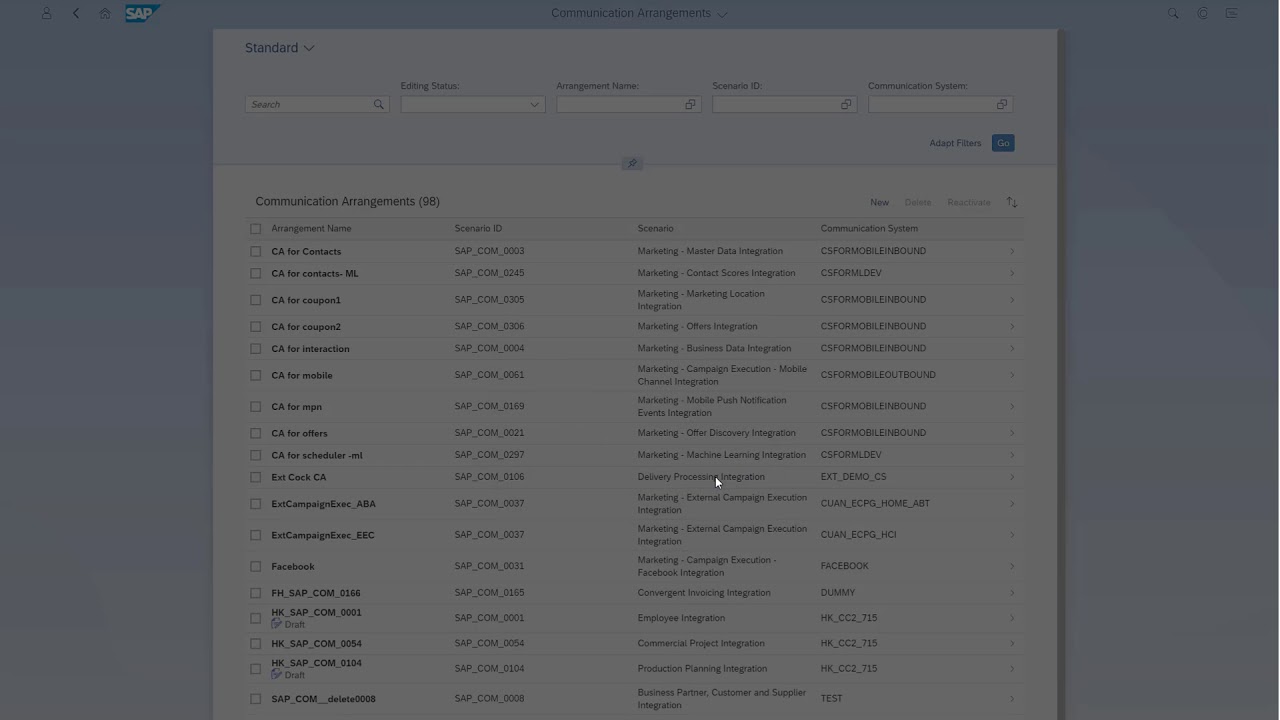Click the SAP logo
This screenshot has height=720, width=1280.
point(142,13)
